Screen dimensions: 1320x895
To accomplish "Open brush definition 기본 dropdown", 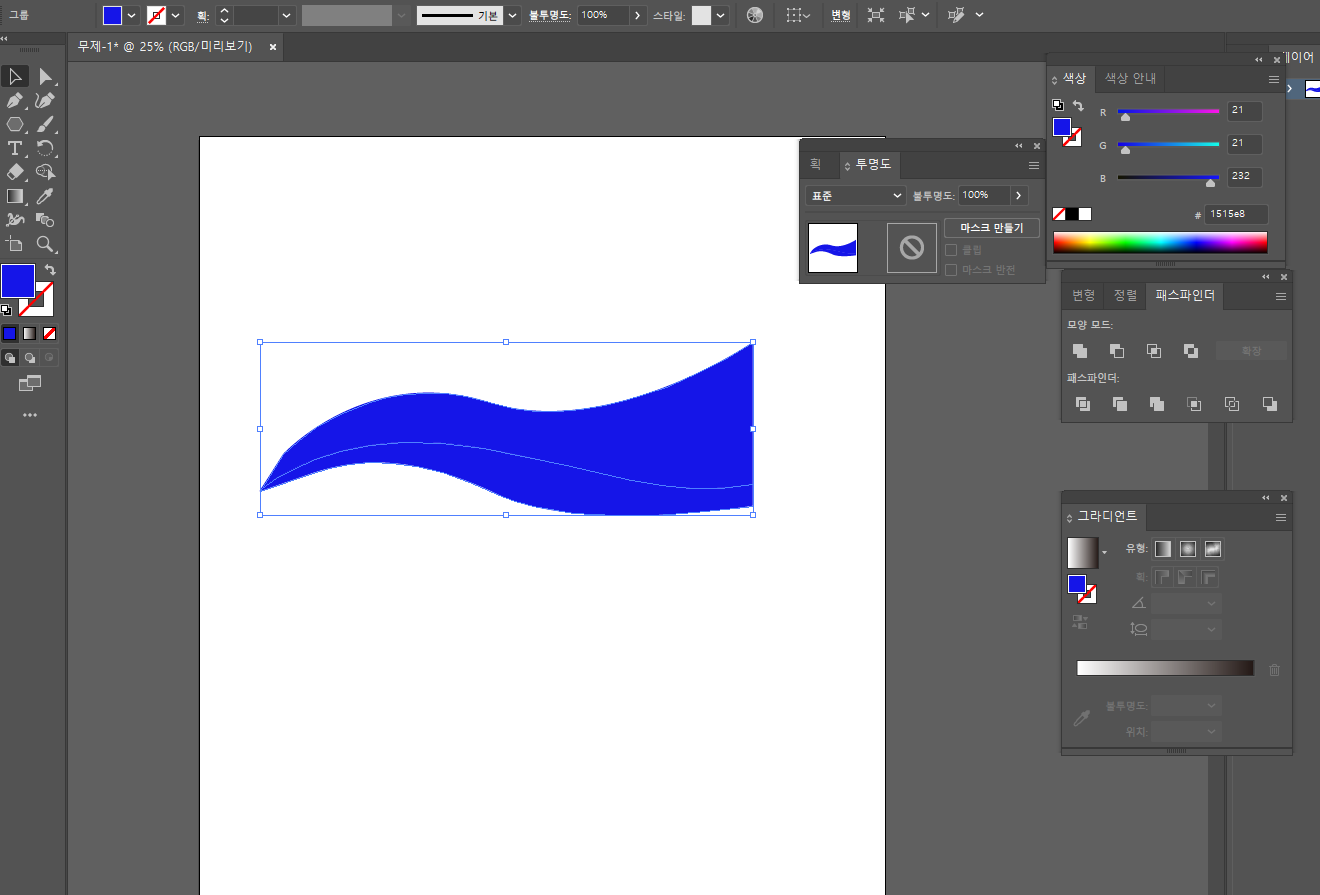I will (513, 15).
